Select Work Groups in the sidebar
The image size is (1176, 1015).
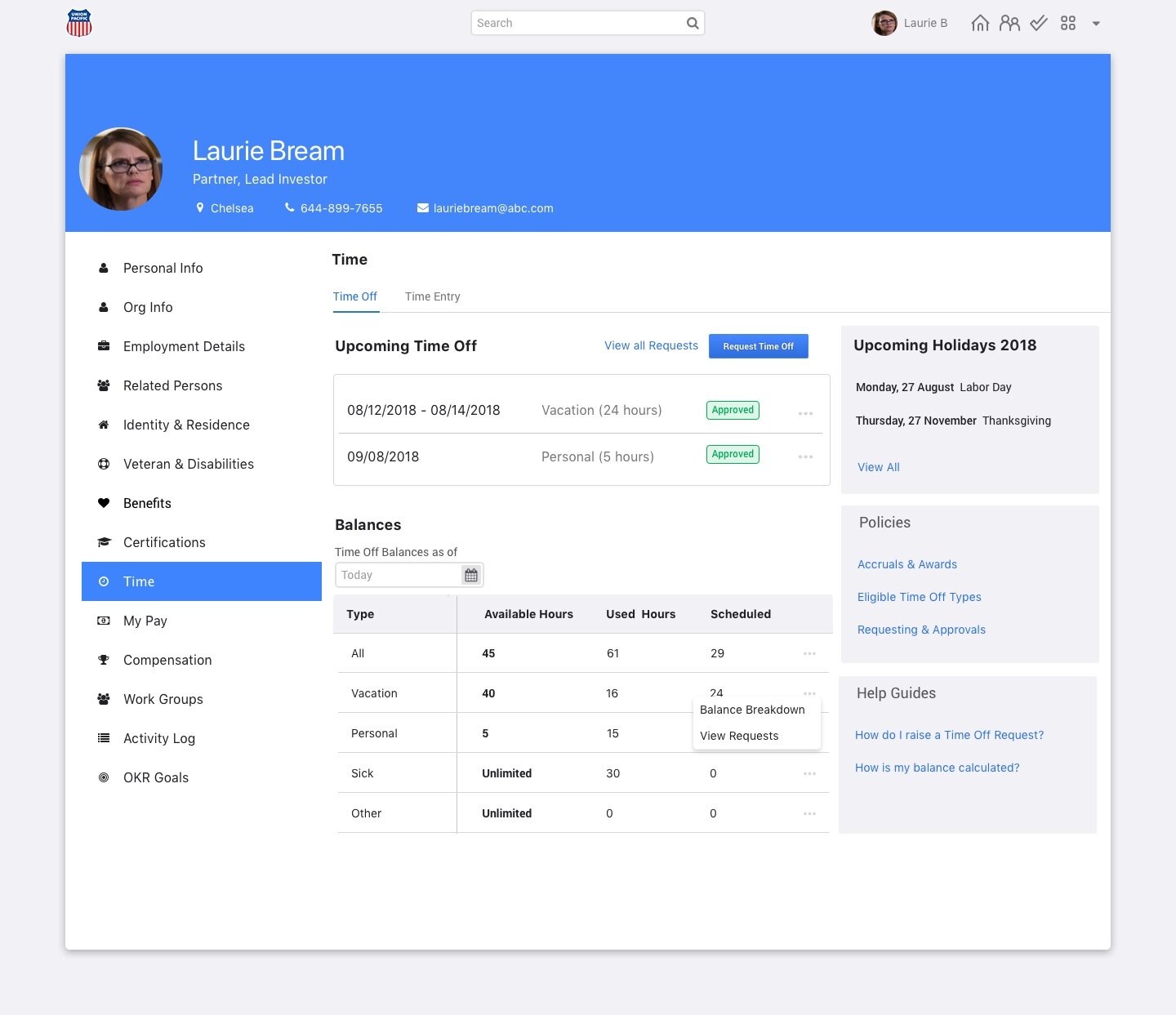click(x=202, y=699)
